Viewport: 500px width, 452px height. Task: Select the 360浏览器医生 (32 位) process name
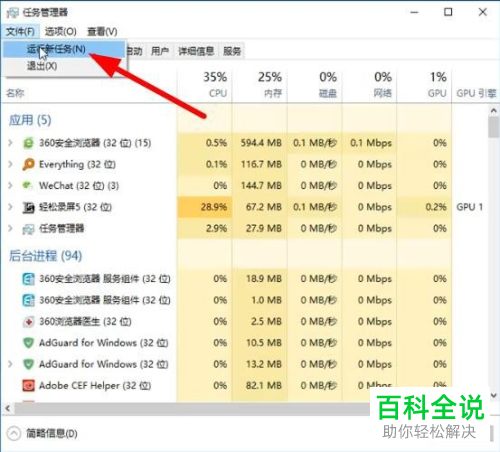[x=85, y=322]
